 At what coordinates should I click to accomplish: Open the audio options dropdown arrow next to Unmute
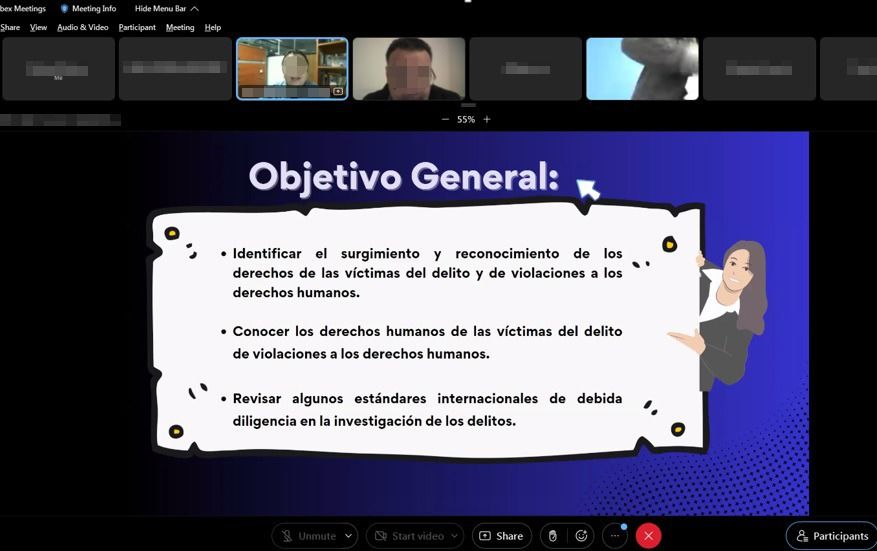click(x=348, y=536)
